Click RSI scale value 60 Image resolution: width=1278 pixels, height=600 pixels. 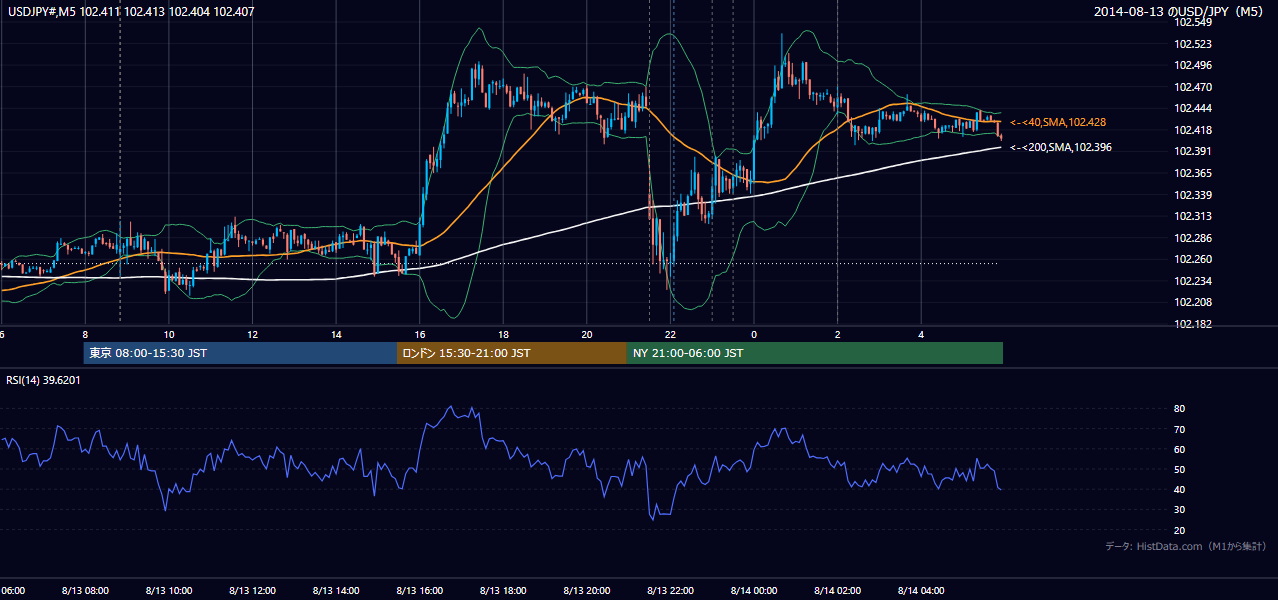(1179, 449)
